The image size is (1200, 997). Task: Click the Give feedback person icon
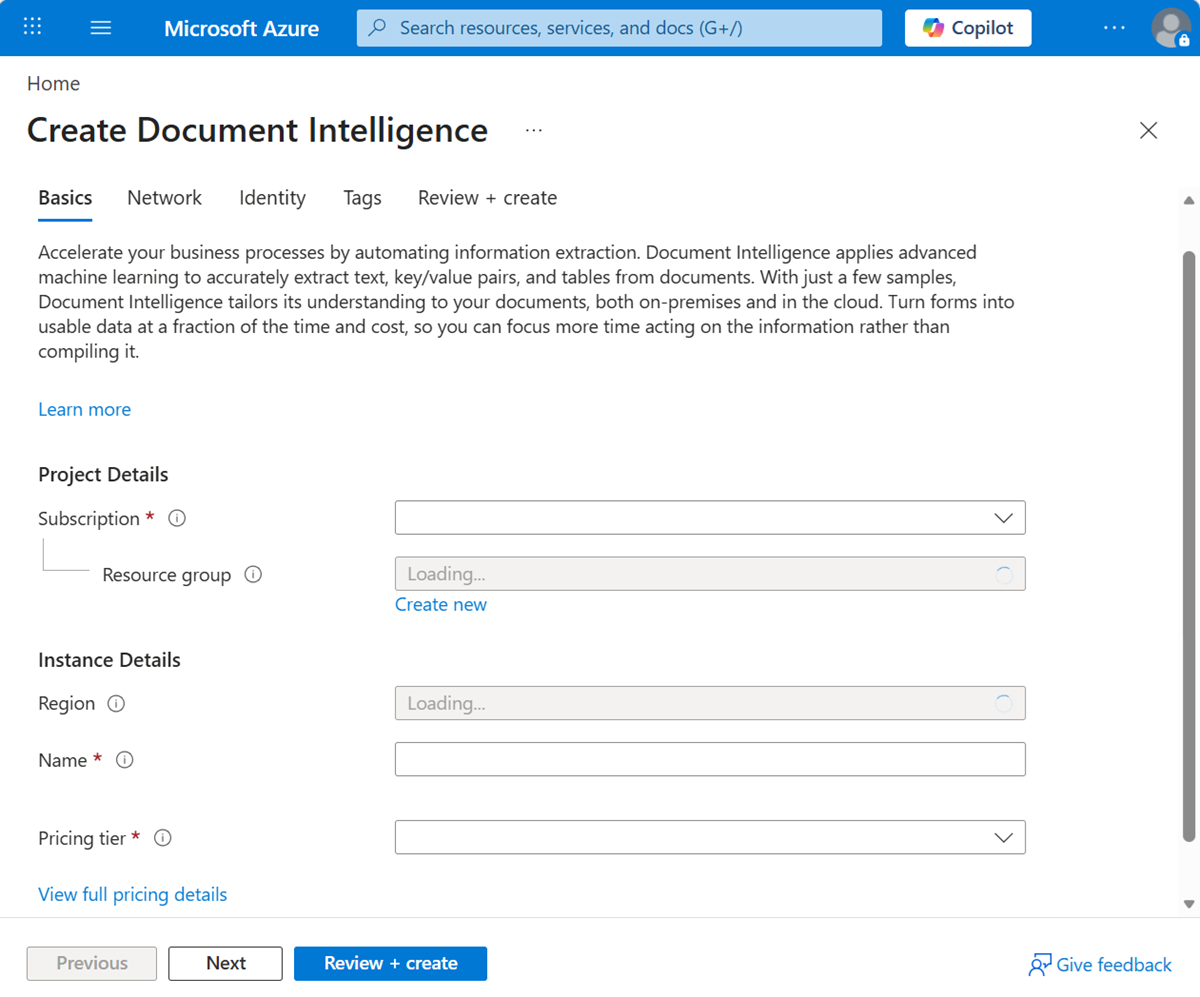(1040, 965)
